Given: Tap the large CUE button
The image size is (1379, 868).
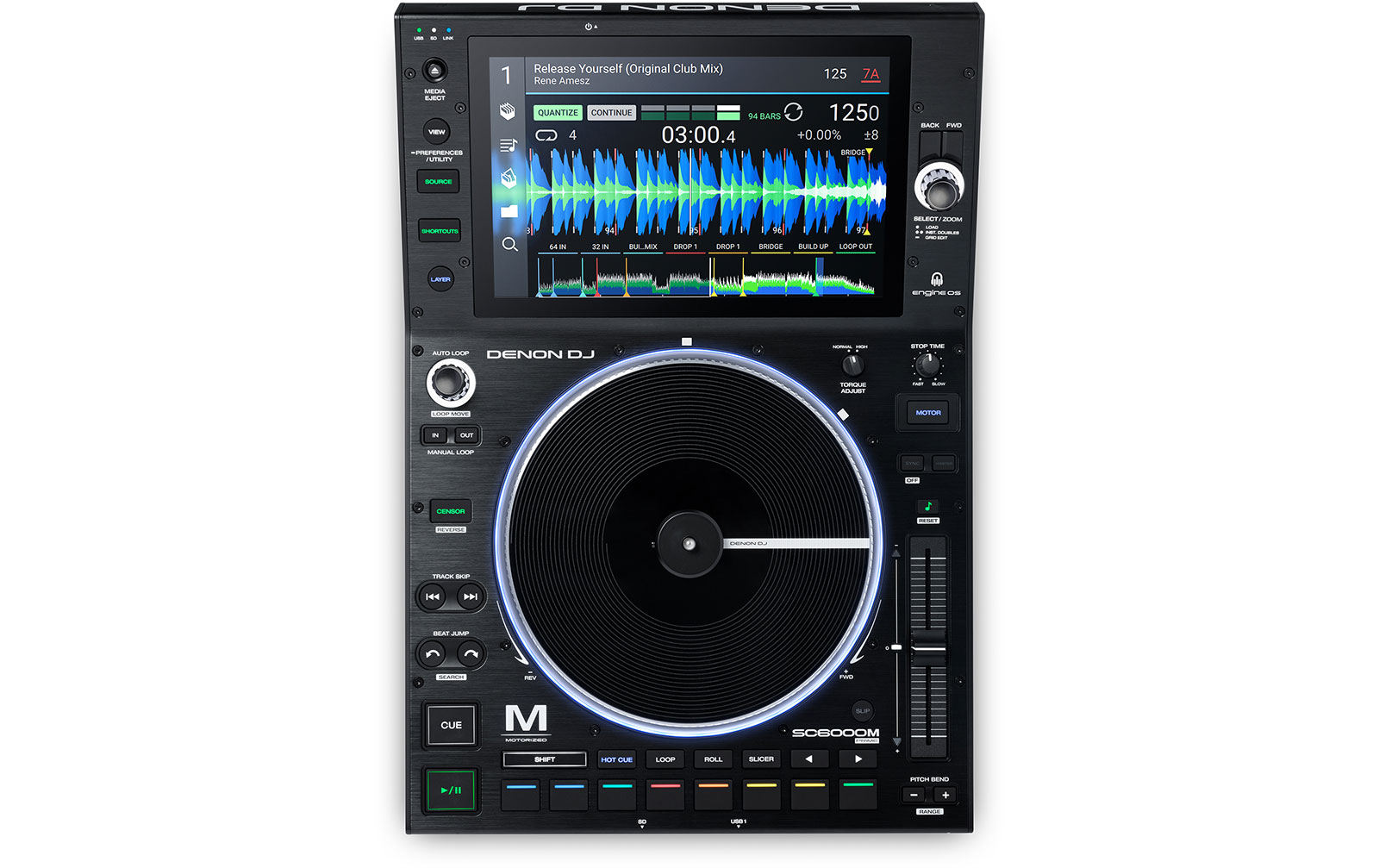Looking at the screenshot, I should tap(451, 725).
